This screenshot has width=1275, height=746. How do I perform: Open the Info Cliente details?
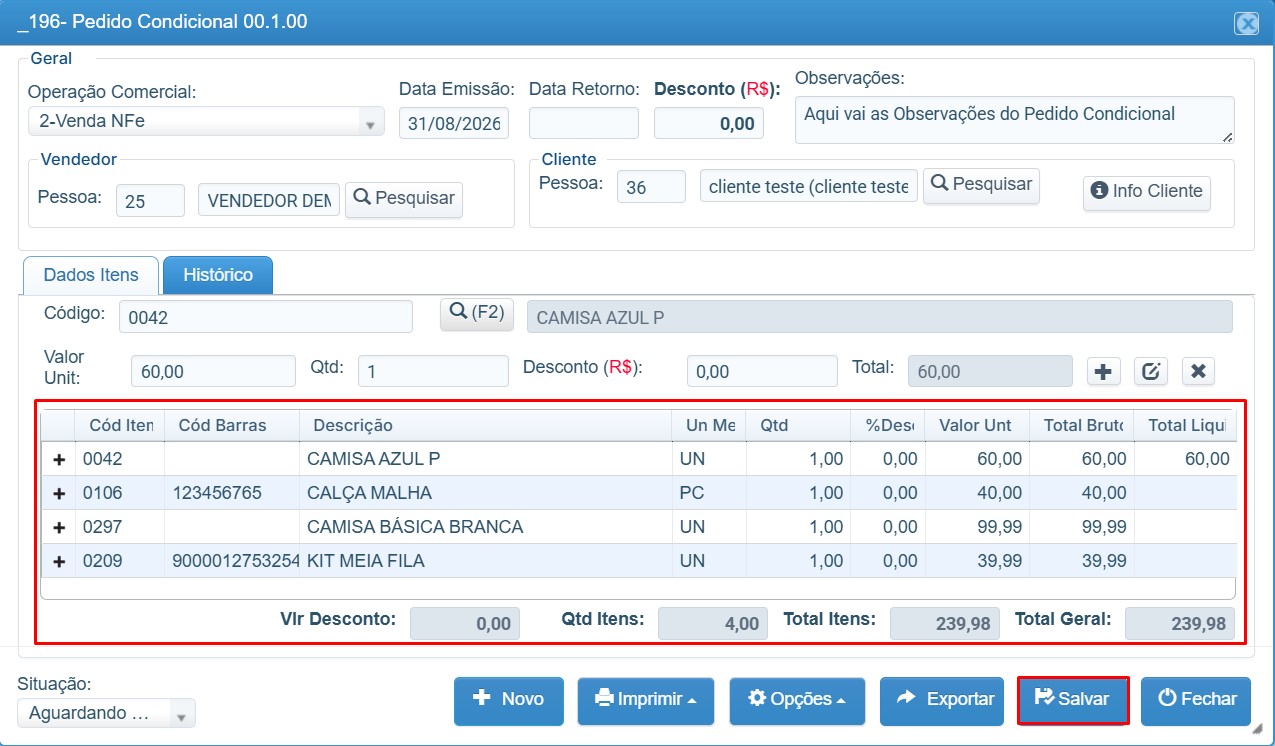point(1147,191)
